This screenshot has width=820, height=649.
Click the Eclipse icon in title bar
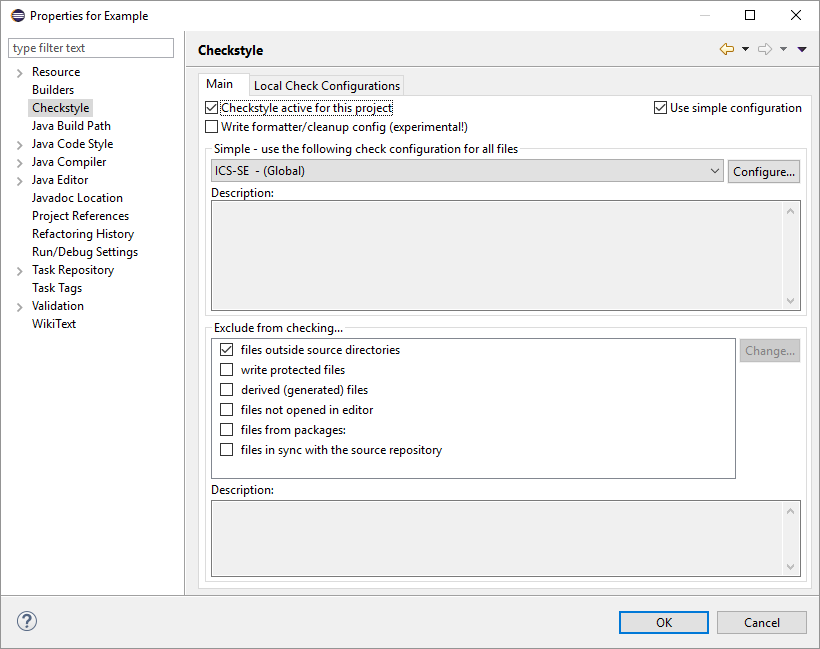point(17,15)
